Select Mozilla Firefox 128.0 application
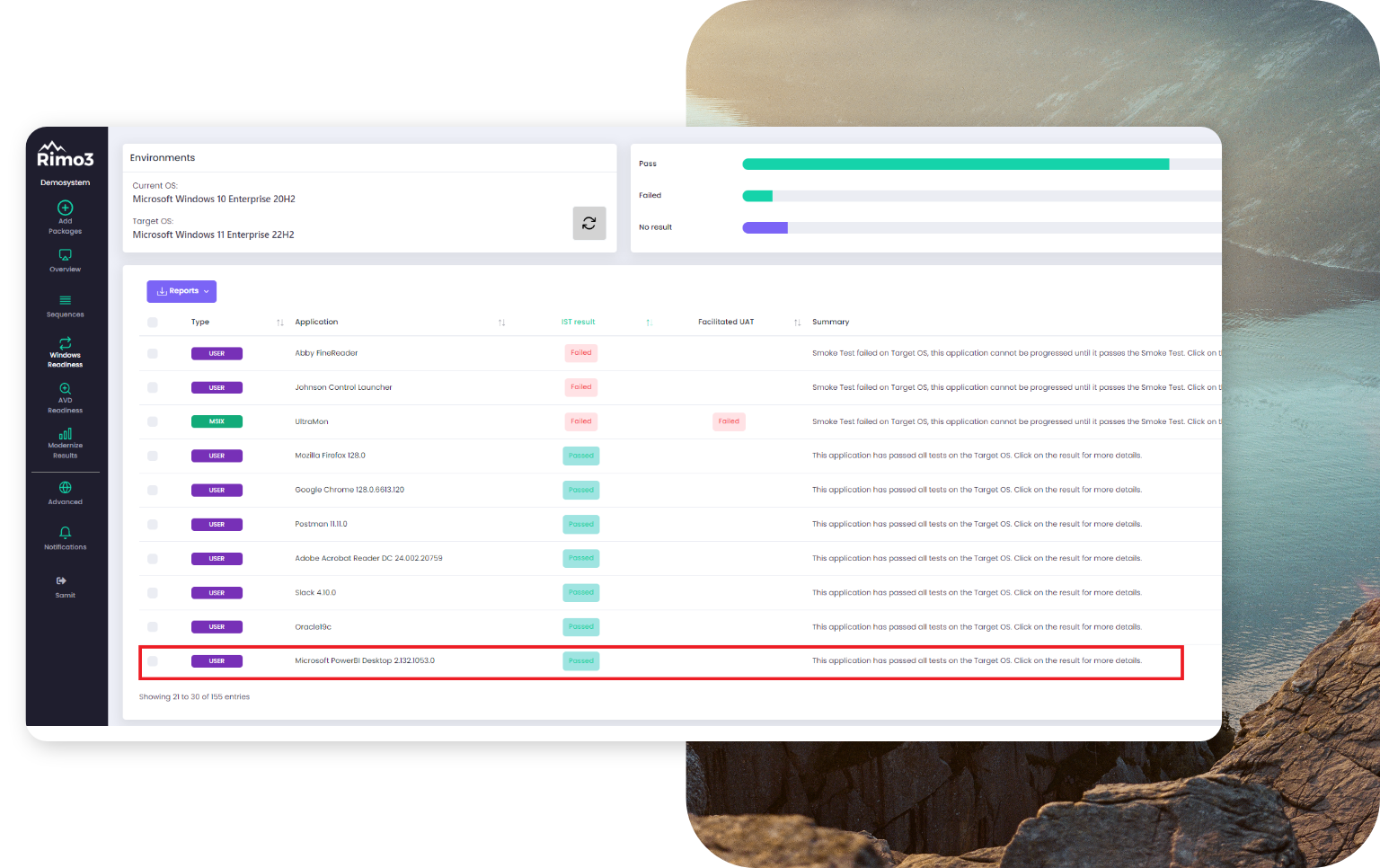The width and height of the screenshot is (1380, 868). coord(330,456)
